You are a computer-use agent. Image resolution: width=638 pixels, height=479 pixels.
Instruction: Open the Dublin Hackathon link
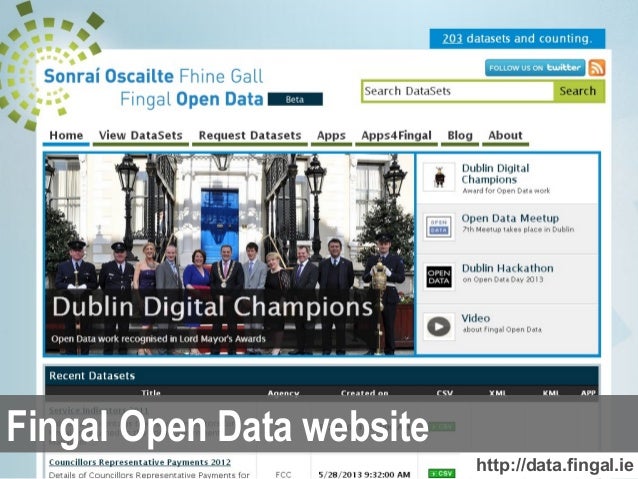(507, 268)
